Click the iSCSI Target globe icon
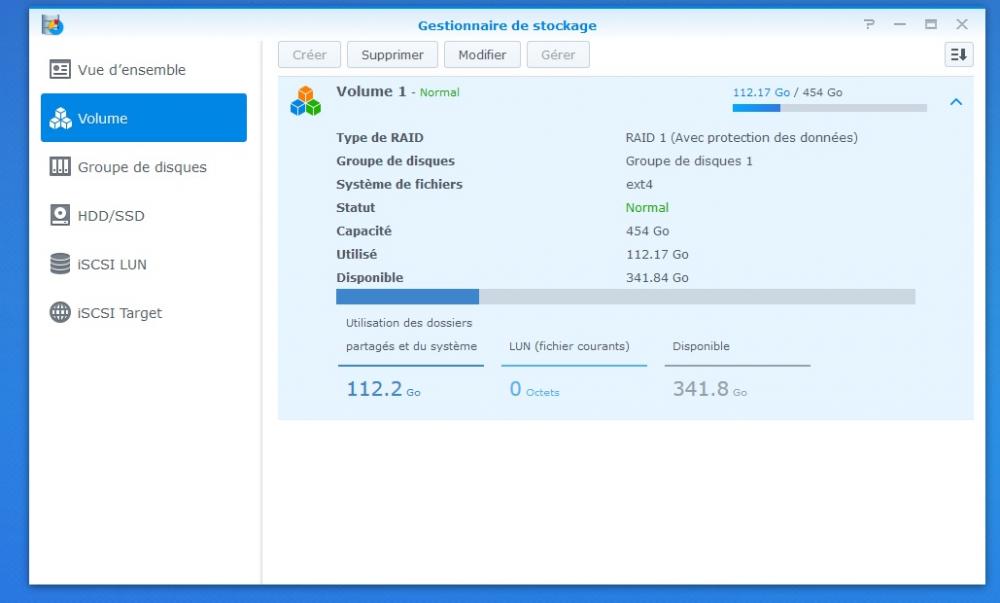The width and height of the screenshot is (1000, 603). point(60,313)
